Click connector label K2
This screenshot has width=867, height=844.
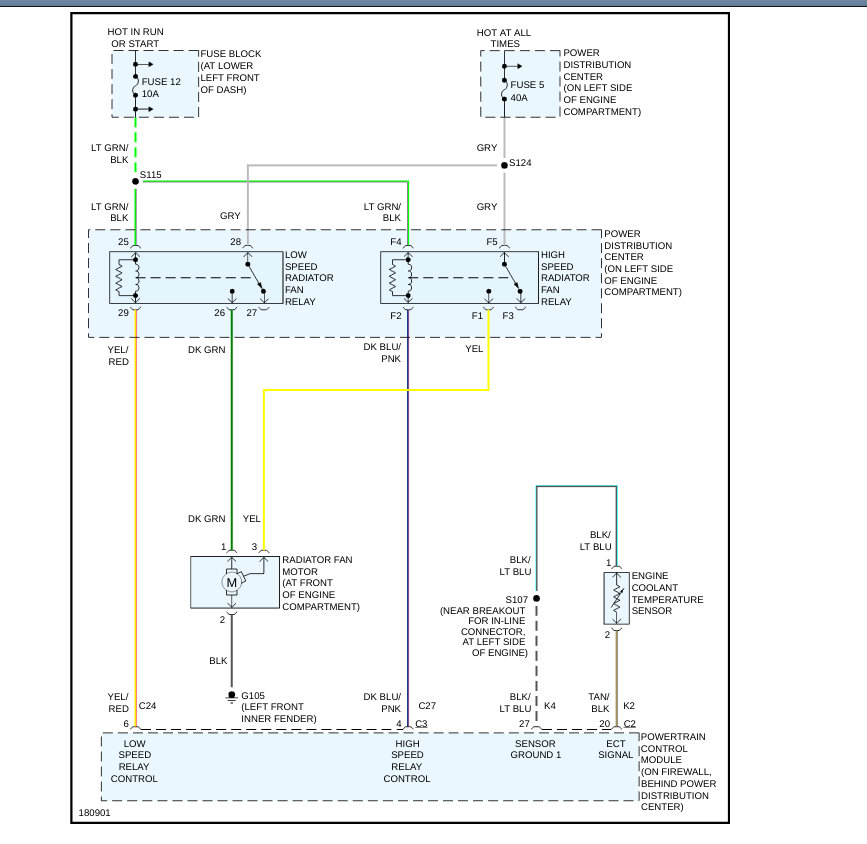pos(629,706)
